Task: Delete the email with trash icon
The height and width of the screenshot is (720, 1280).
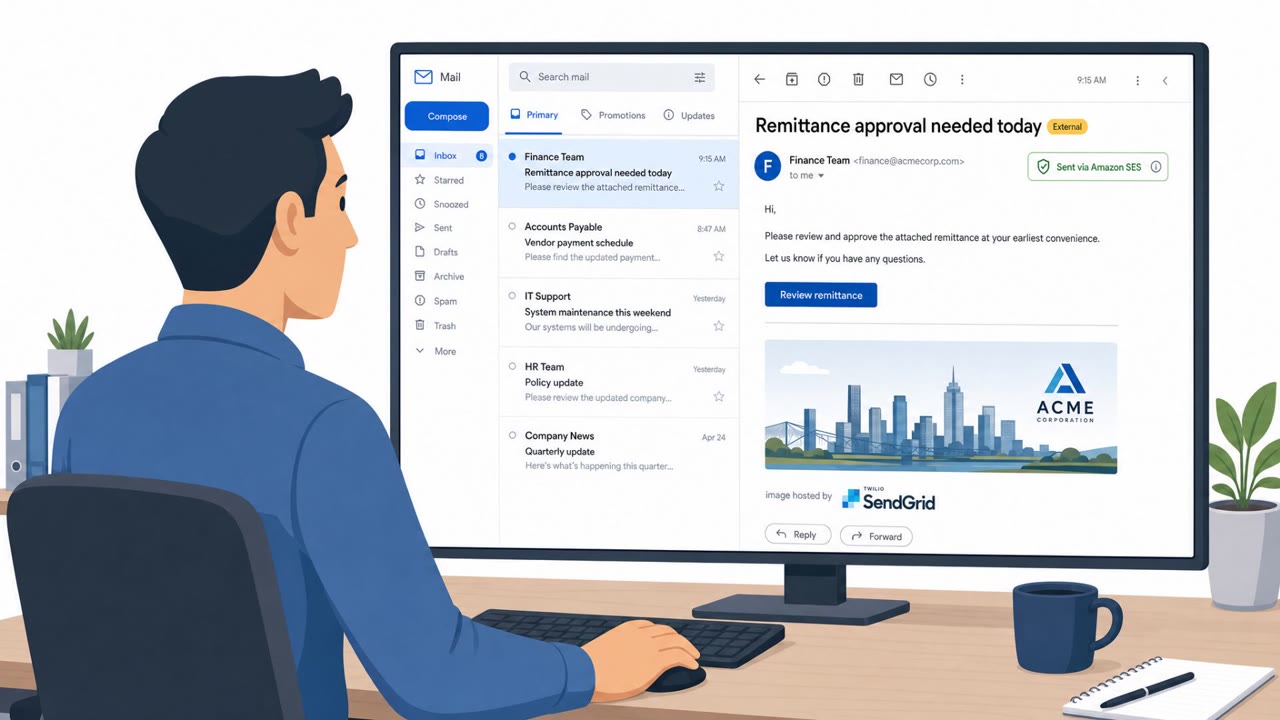Action: [x=858, y=80]
